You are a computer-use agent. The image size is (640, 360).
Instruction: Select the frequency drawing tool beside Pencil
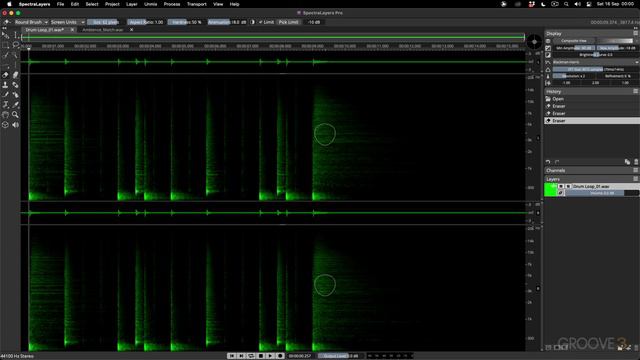pos(15,95)
